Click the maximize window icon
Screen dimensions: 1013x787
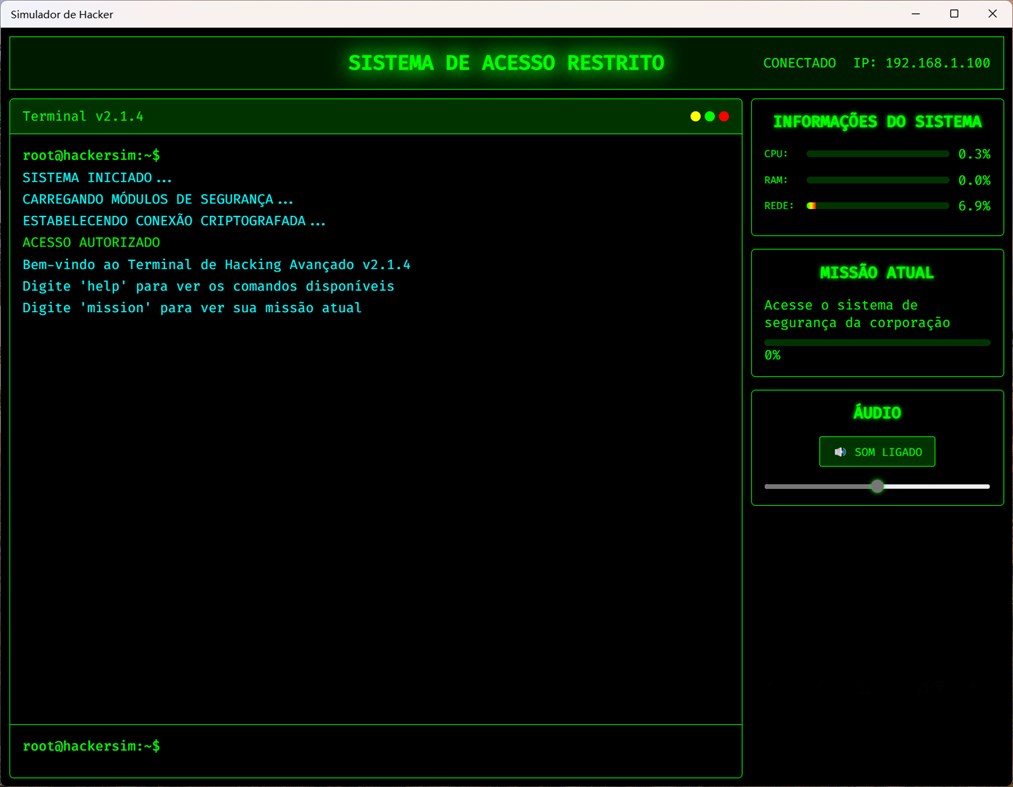click(954, 13)
